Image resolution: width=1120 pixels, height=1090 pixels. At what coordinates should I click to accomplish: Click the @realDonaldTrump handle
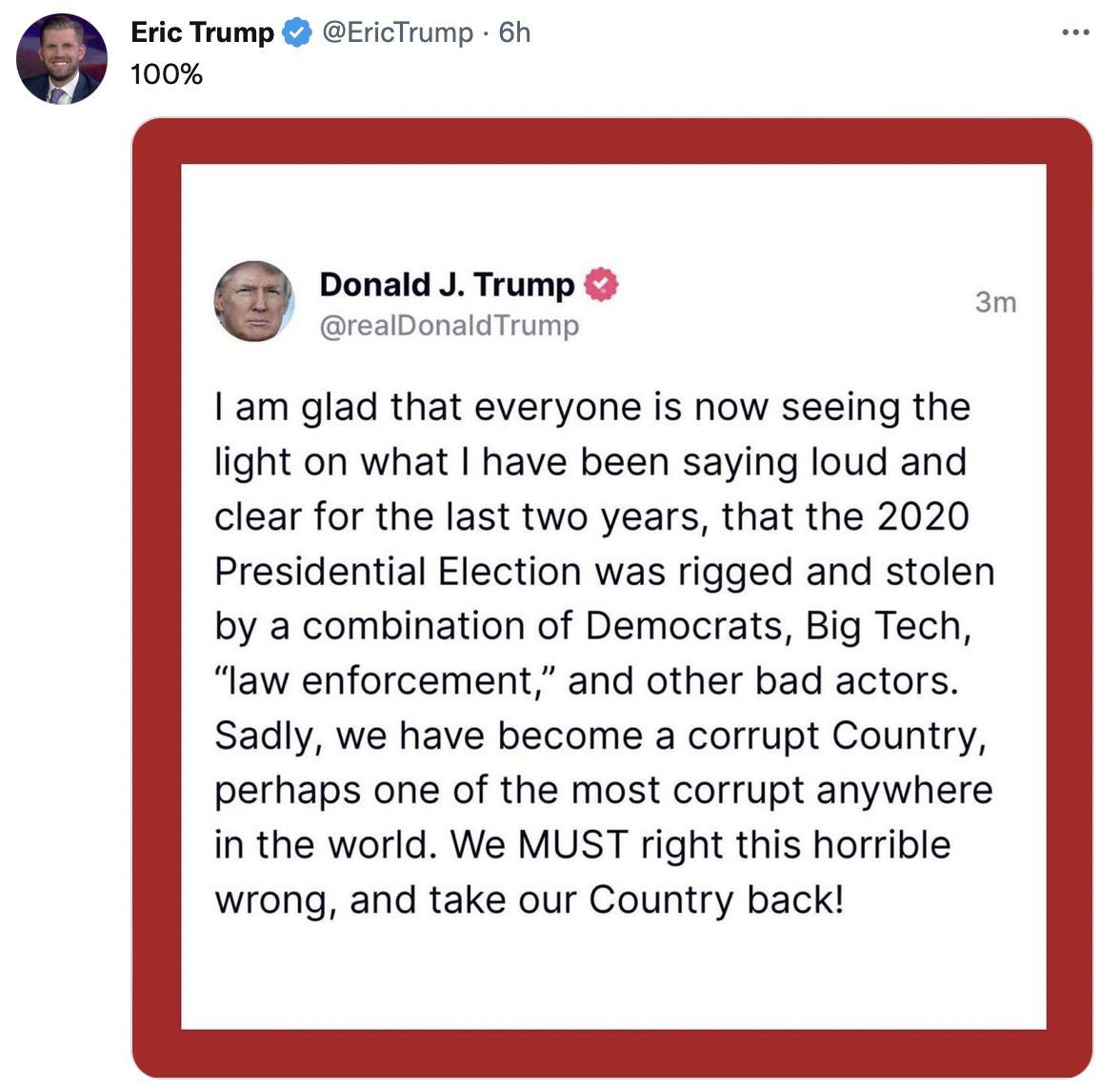[449, 326]
